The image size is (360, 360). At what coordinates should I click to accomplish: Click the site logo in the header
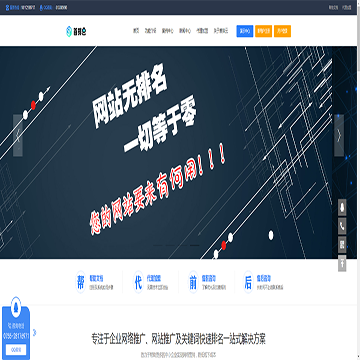click(76, 31)
